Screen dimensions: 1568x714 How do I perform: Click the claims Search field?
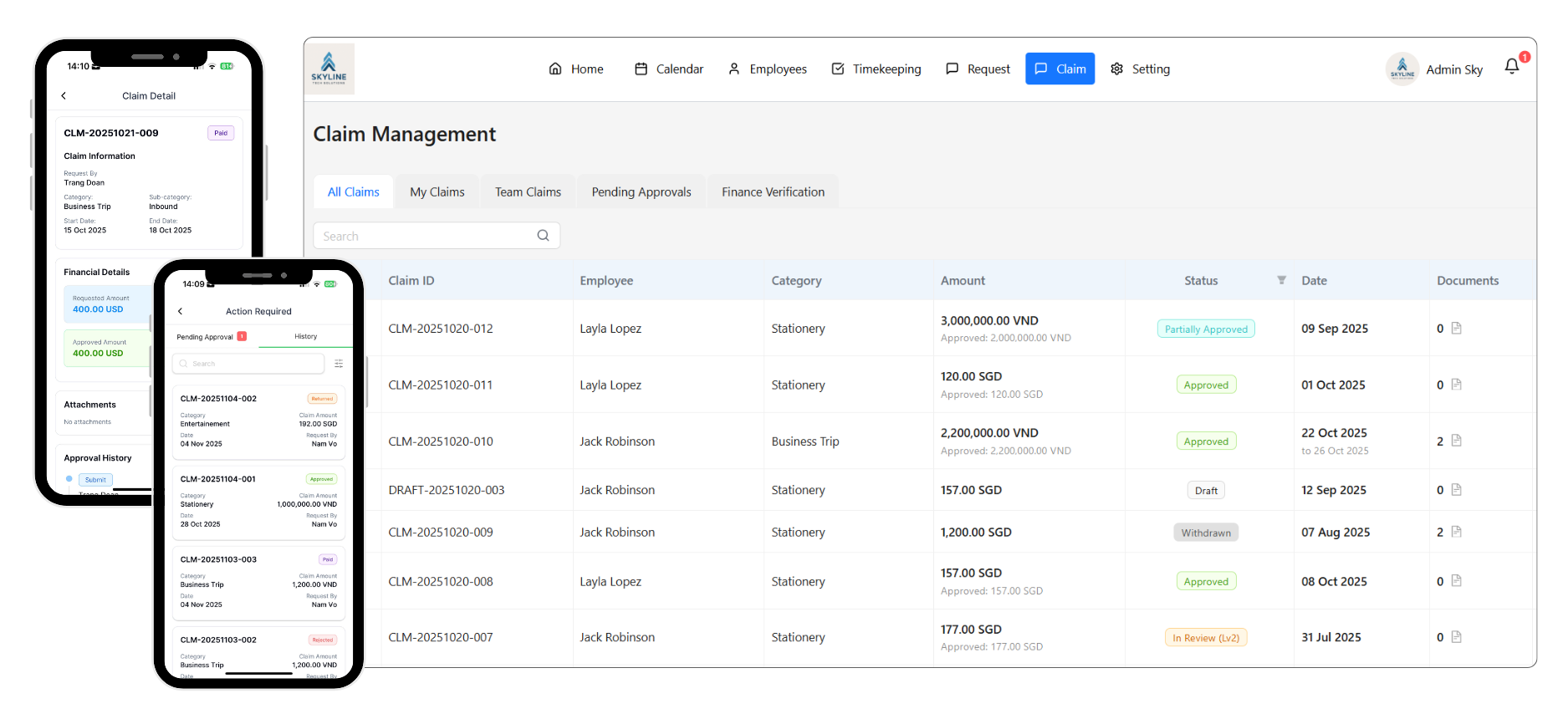(x=424, y=237)
